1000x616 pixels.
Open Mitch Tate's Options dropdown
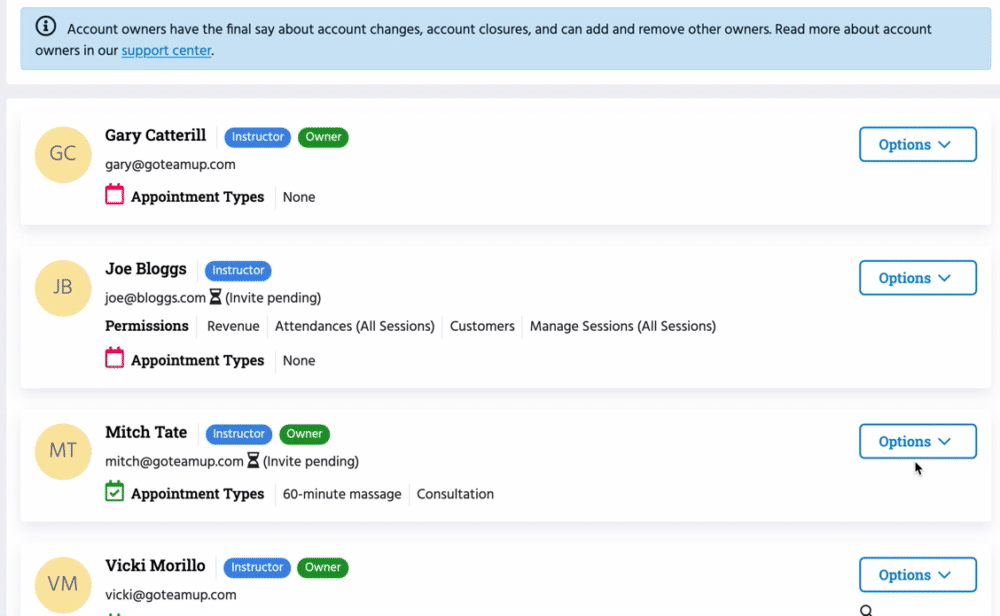pos(917,441)
